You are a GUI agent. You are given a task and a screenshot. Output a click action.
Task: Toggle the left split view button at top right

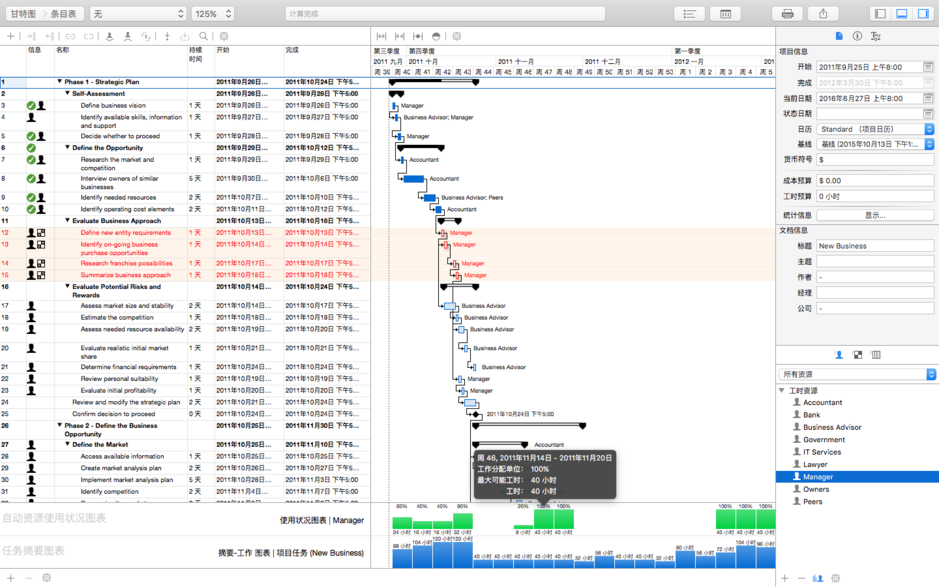coord(881,12)
